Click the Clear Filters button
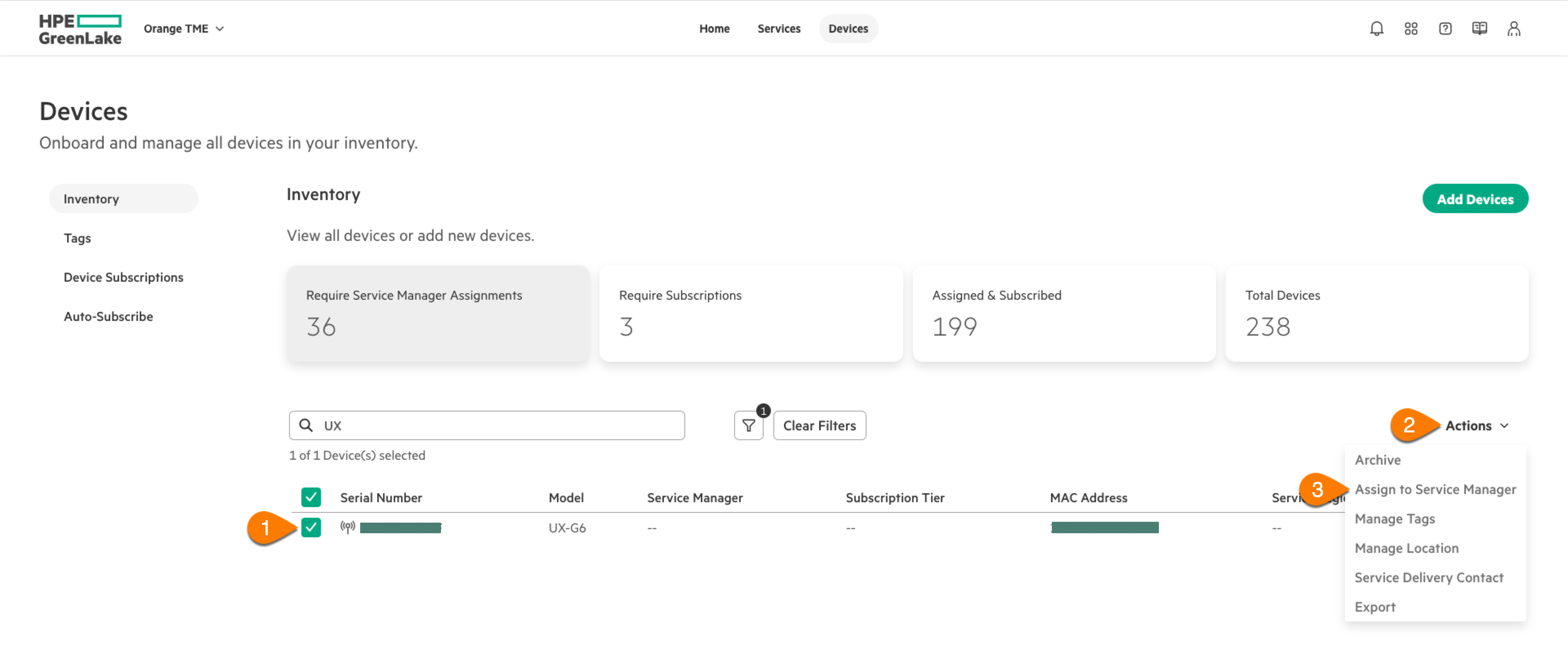Viewport: 1568px width, 650px height. point(819,425)
